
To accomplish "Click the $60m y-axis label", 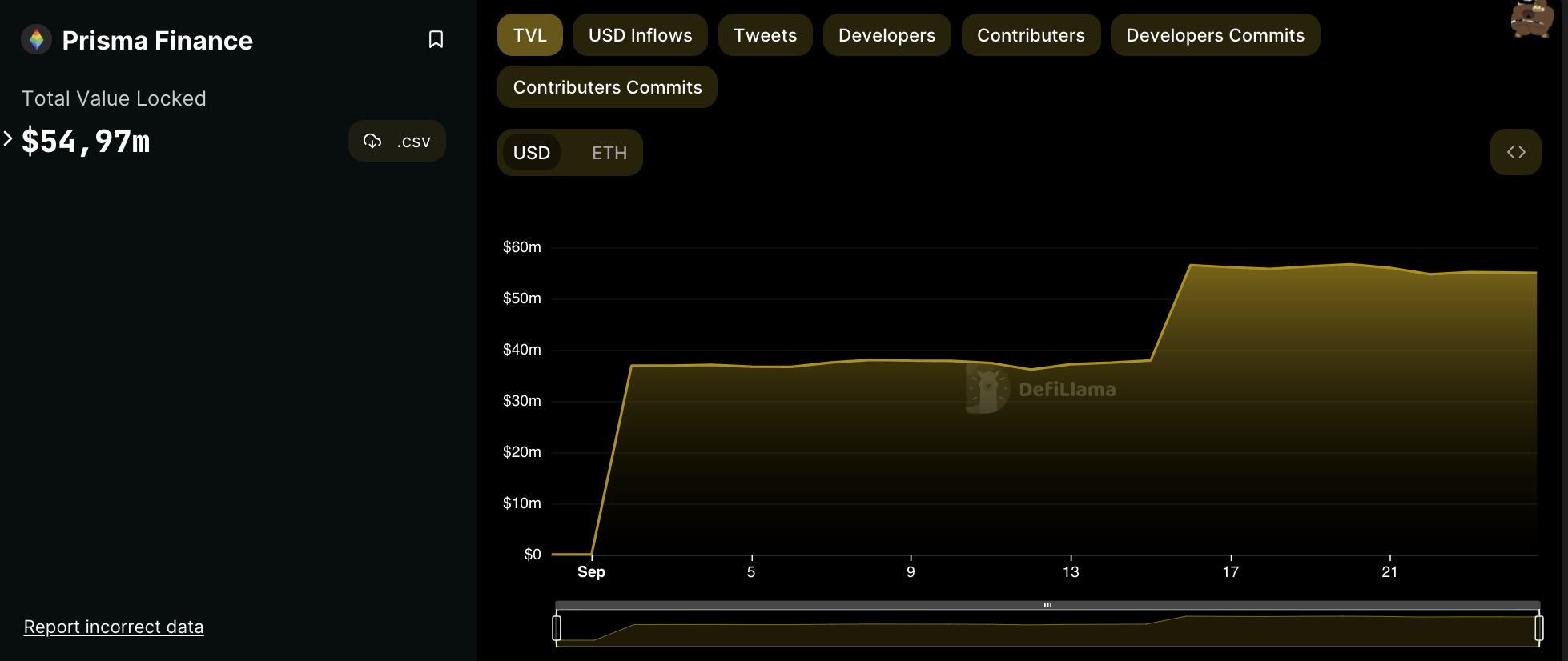I will point(521,247).
